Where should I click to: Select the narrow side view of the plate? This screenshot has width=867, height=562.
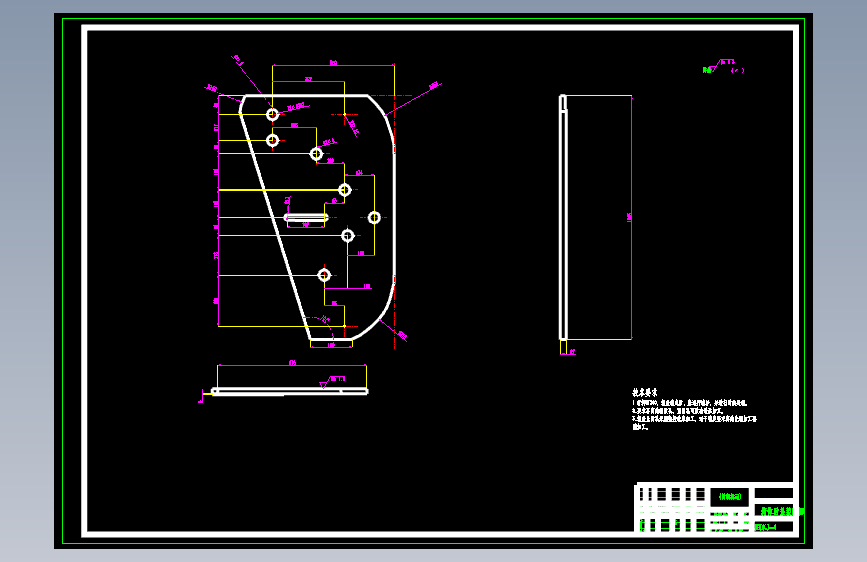click(563, 217)
